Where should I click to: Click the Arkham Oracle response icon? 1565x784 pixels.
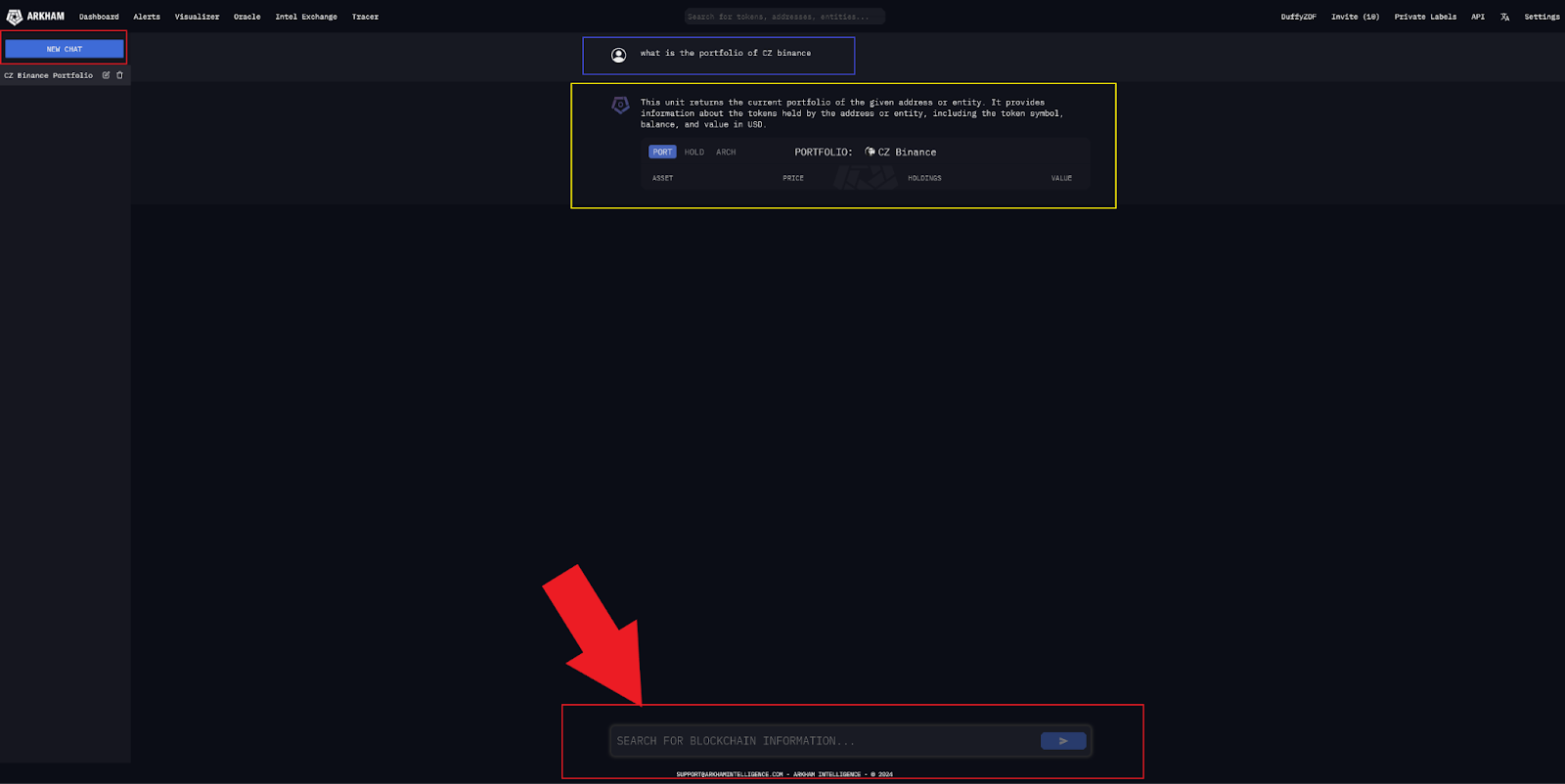click(620, 105)
